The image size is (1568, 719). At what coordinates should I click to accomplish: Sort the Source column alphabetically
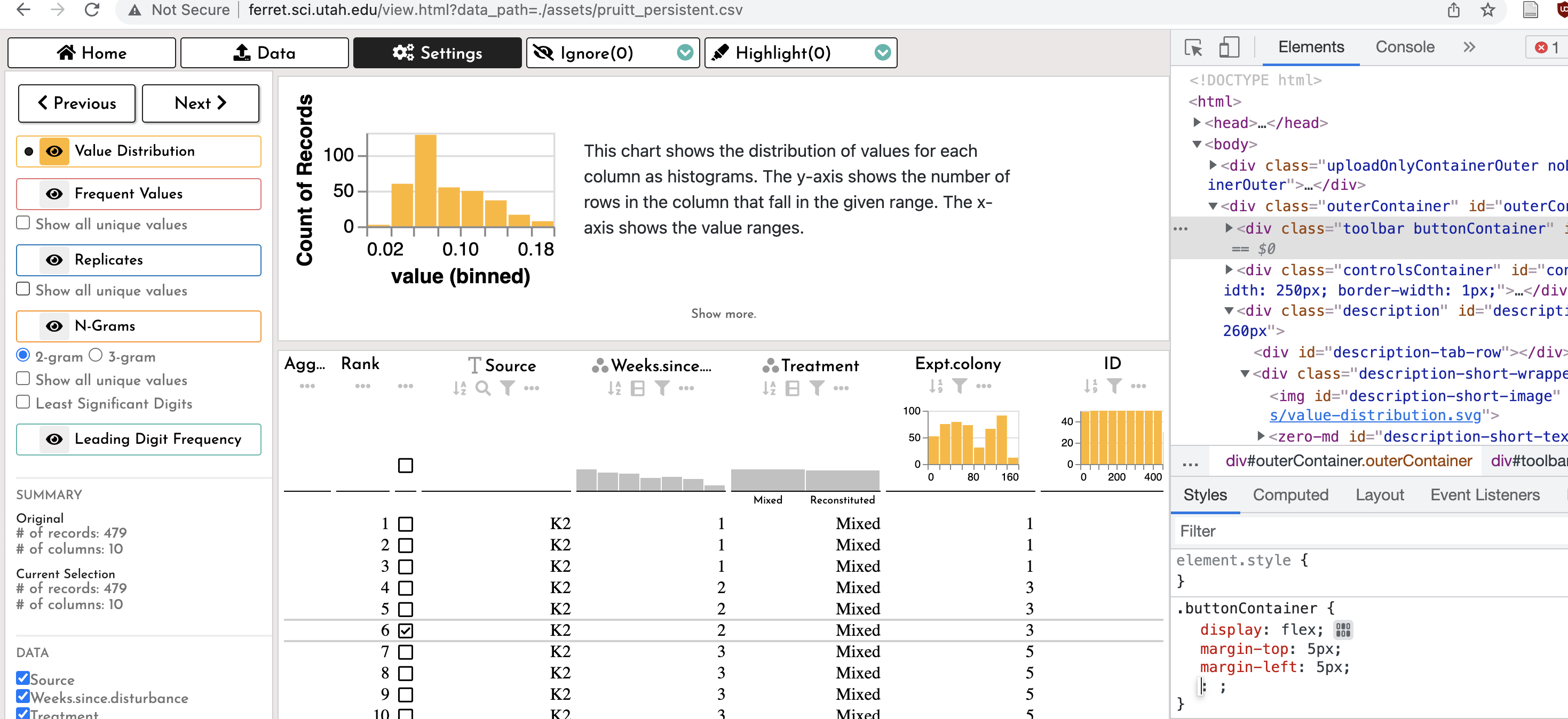click(x=460, y=388)
